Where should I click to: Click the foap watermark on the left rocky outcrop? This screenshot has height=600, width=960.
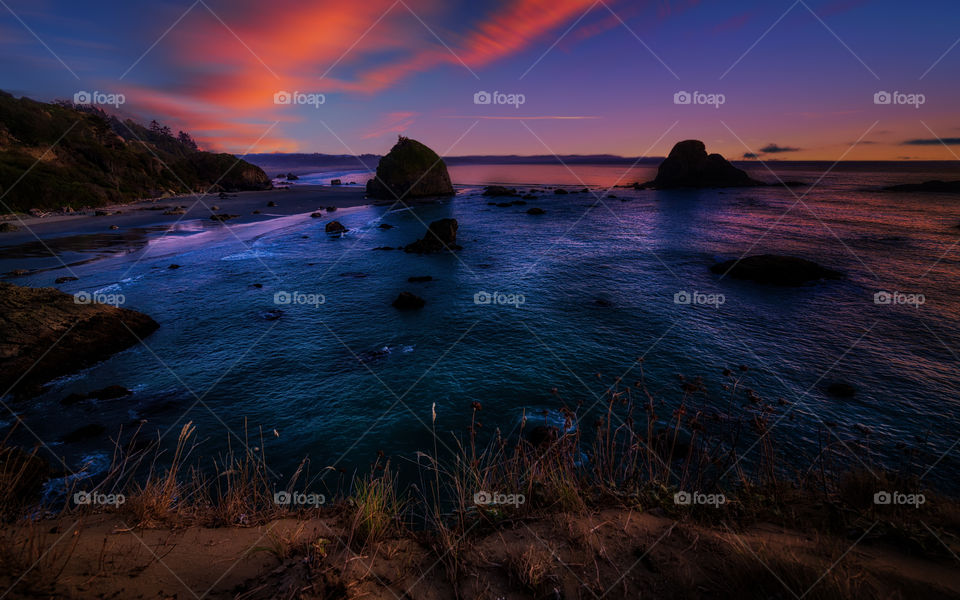[x=99, y=299]
